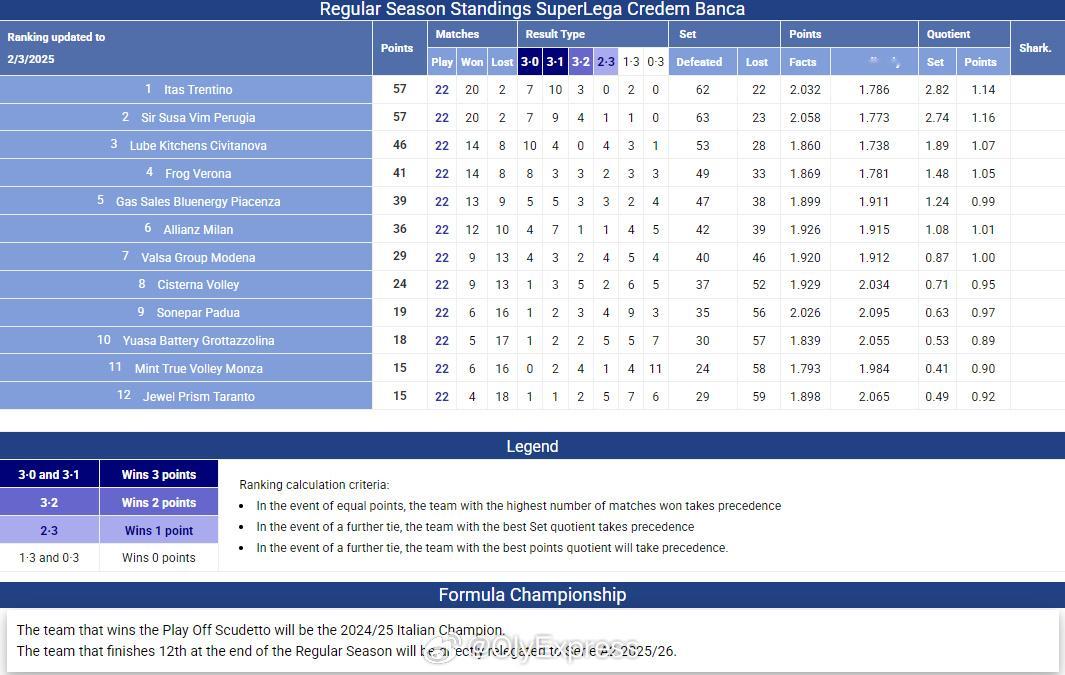The height and width of the screenshot is (675, 1065).
Task: Click the Wins 2 points legend cell
Action: point(159,503)
